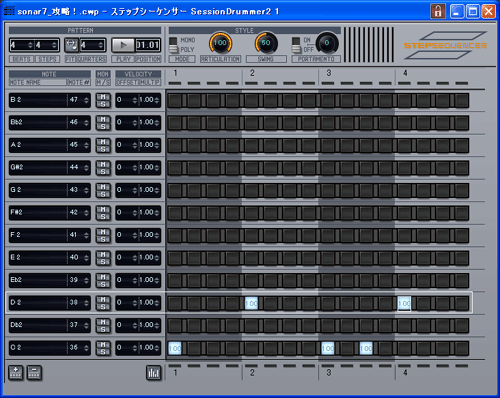The image size is (500, 398).
Task: Click the Steps per beat spinner arrows
Action: [54, 45]
